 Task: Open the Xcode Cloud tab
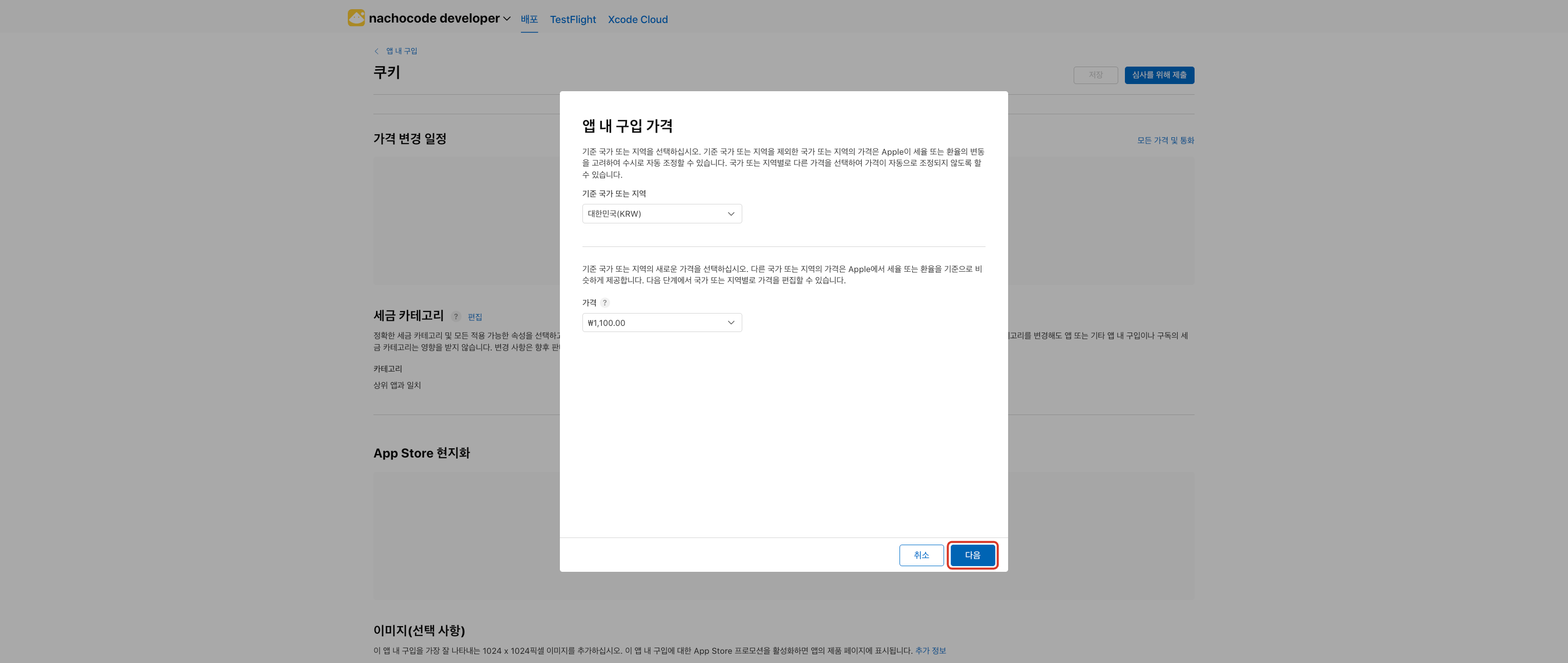[637, 19]
